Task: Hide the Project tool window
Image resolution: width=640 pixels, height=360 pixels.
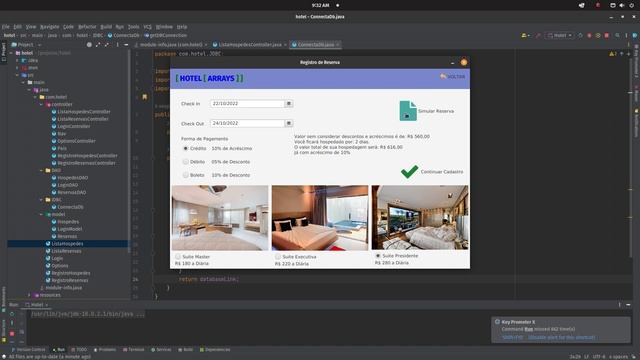Action: pyautogui.click(x=126, y=44)
